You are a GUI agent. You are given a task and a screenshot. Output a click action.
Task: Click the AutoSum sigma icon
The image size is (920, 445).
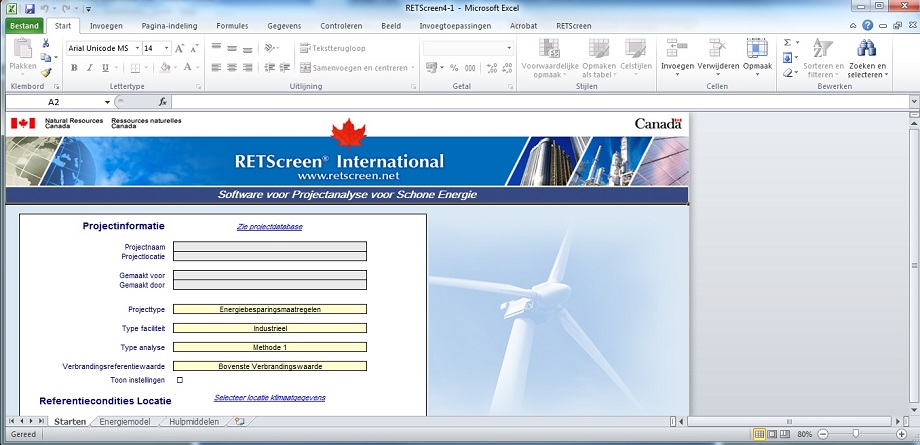point(787,42)
